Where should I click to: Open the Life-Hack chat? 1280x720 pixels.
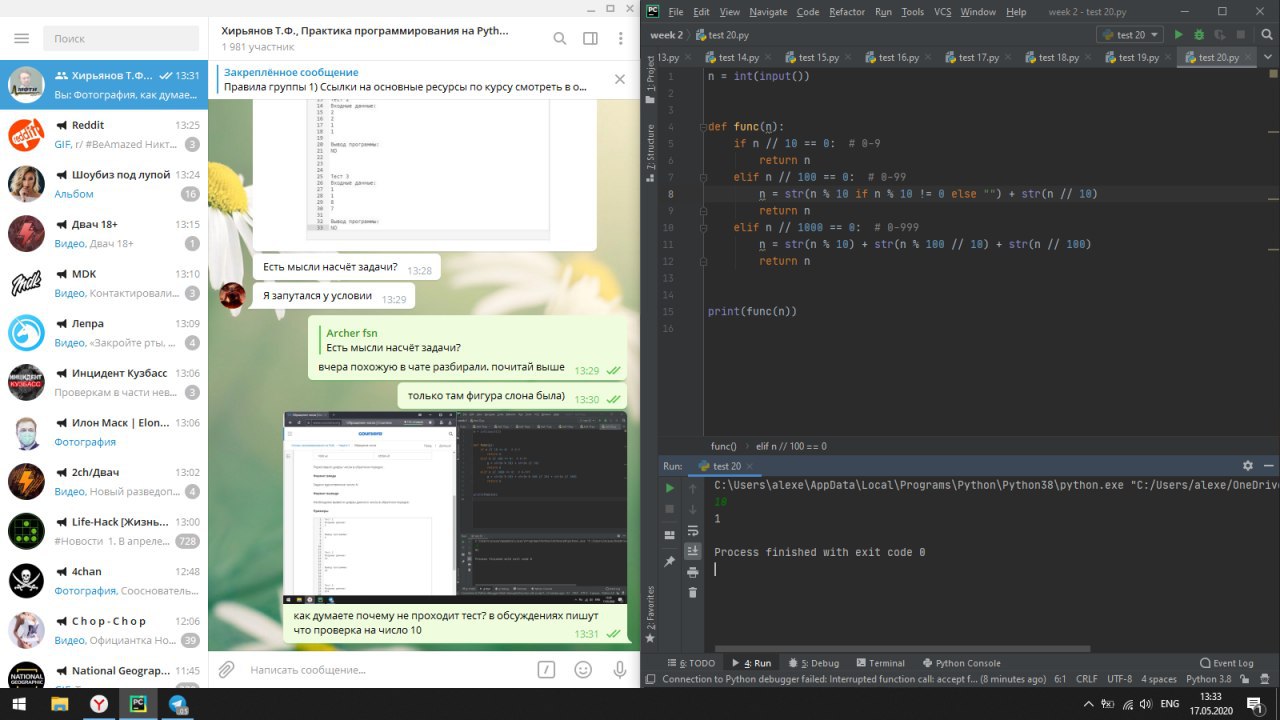104,531
